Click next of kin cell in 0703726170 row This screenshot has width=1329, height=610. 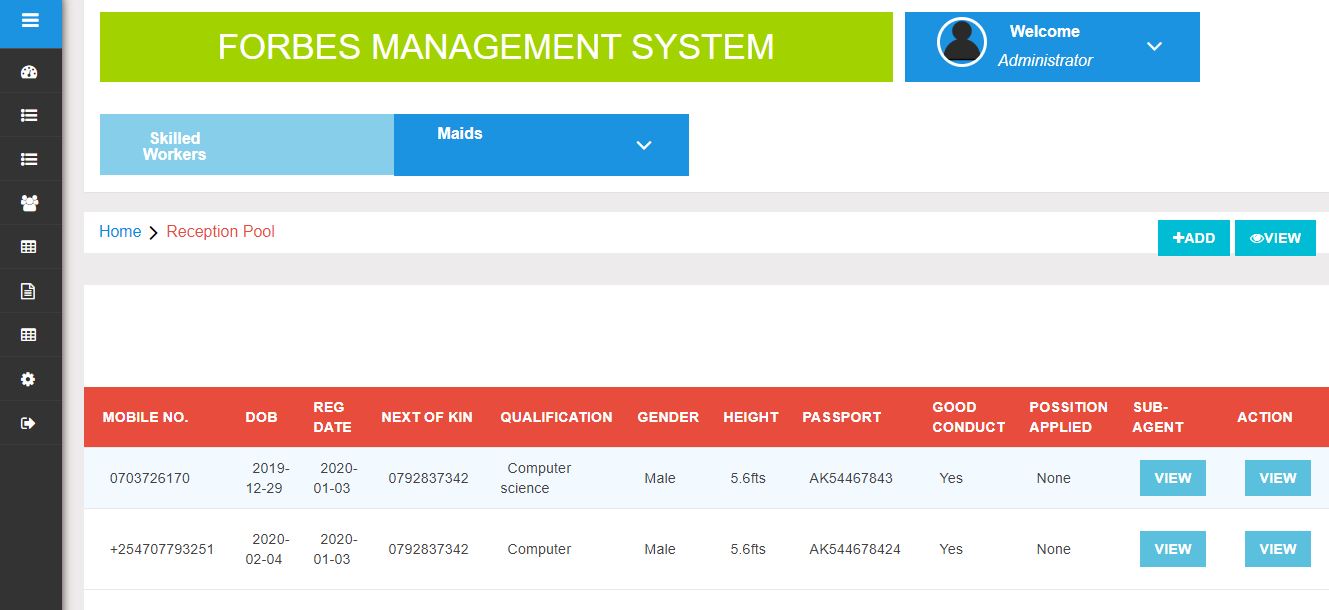coord(428,478)
